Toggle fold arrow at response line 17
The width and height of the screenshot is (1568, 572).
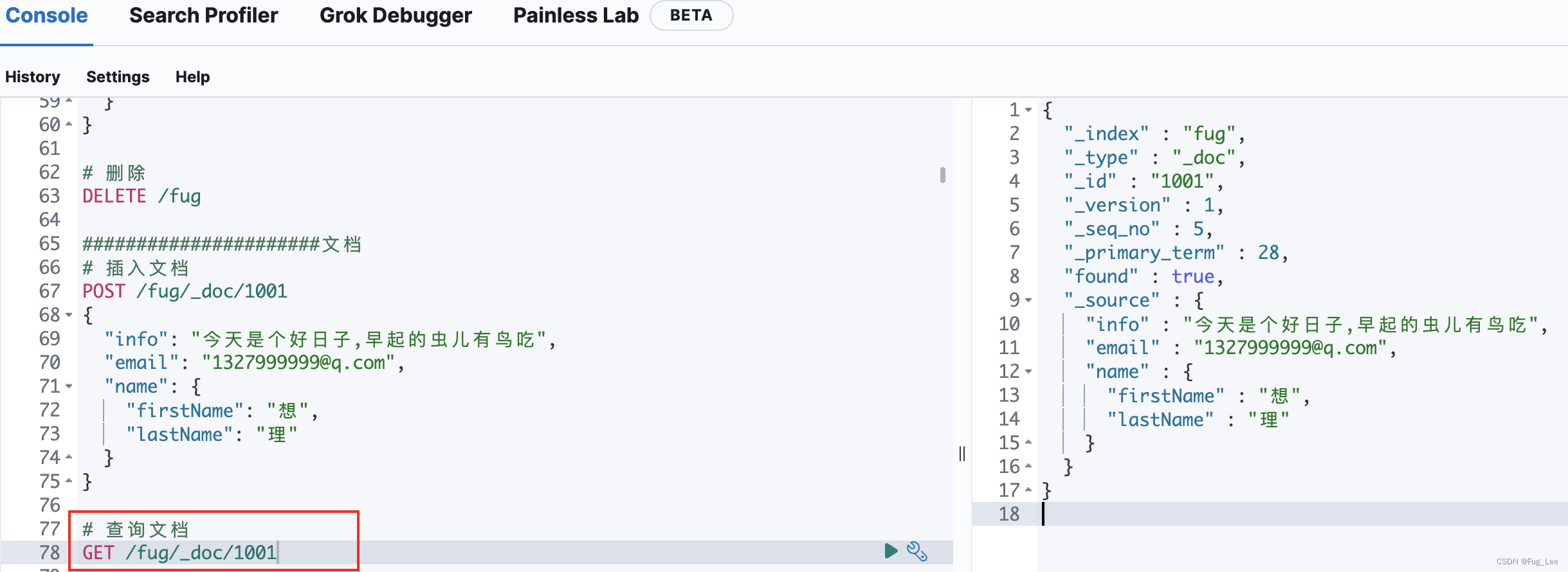[1028, 490]
